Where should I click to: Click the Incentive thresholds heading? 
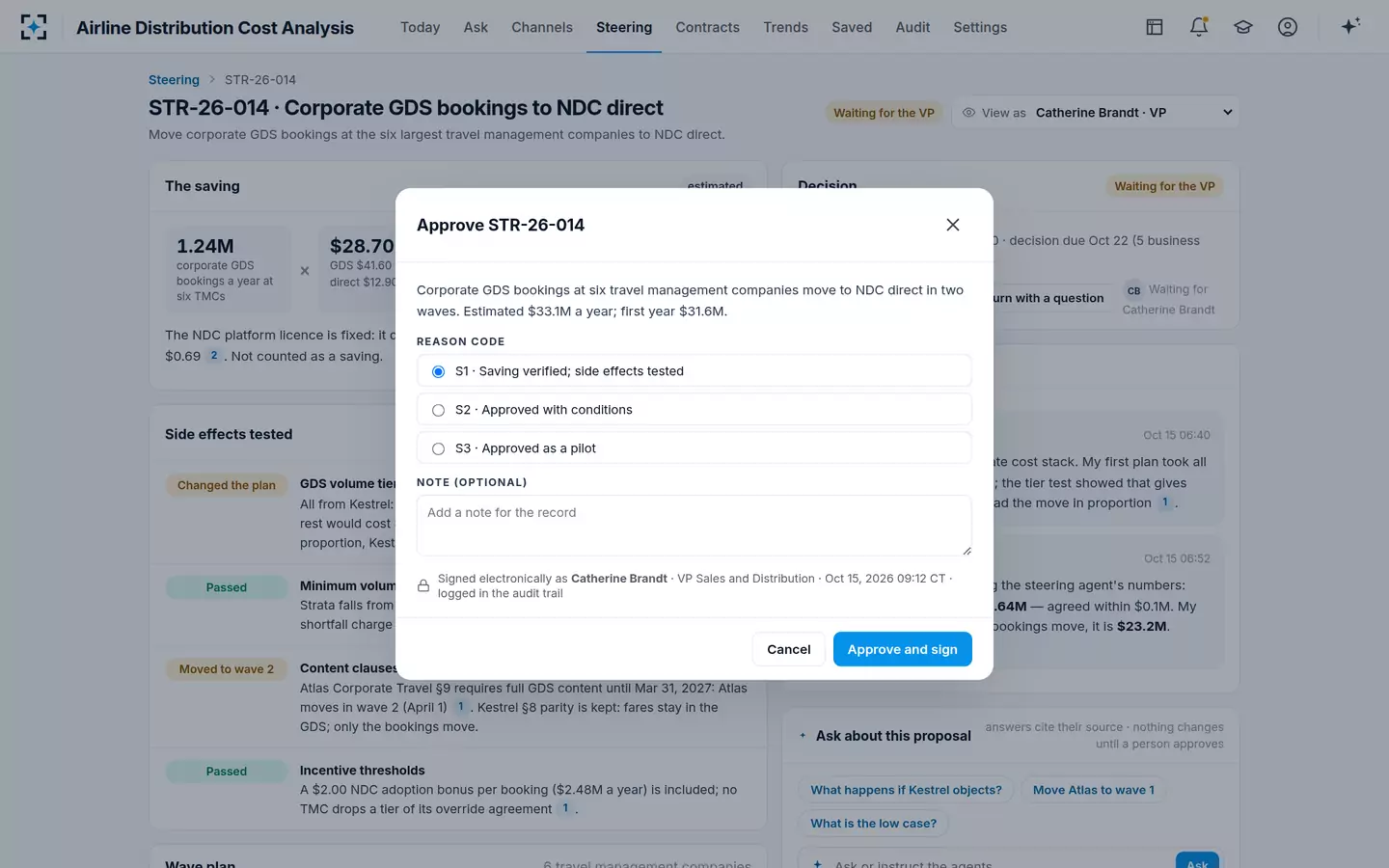[363, 771]
